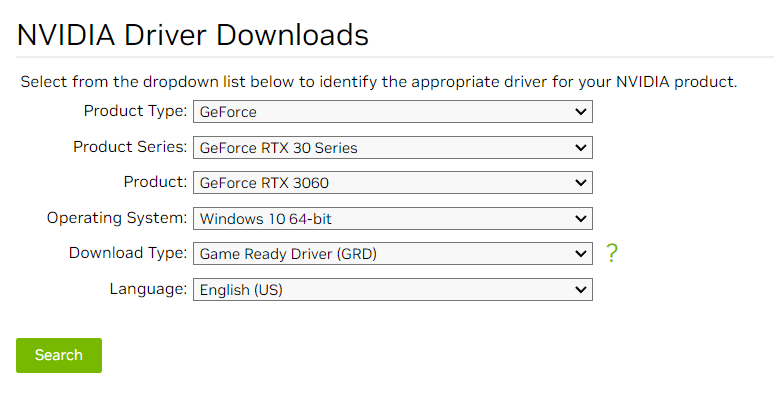
Task: Click the chevron arrow of the Product Type field
Action: pyautogui.click(x=580, y=112)
